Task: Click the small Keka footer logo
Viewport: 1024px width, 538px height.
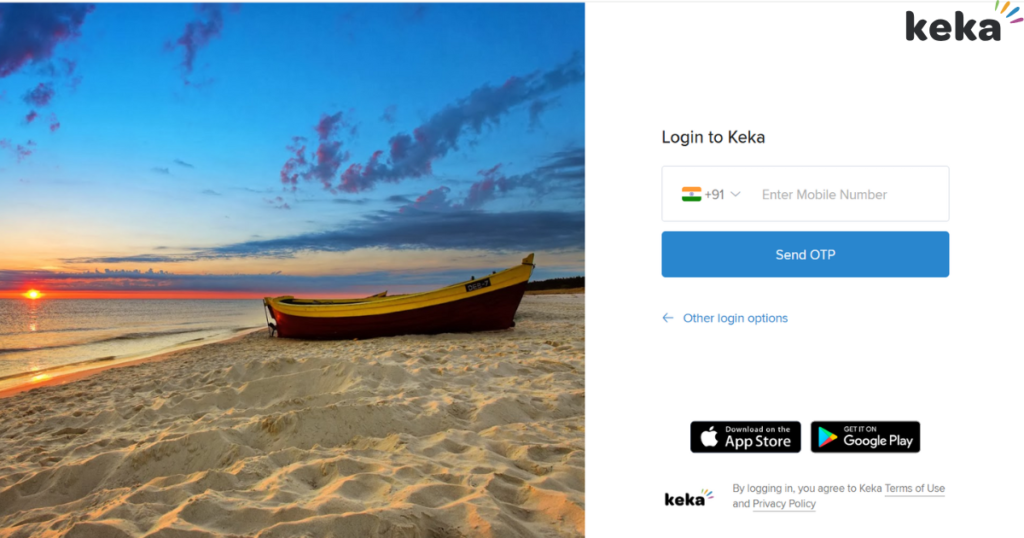Action: click(688, 498)
